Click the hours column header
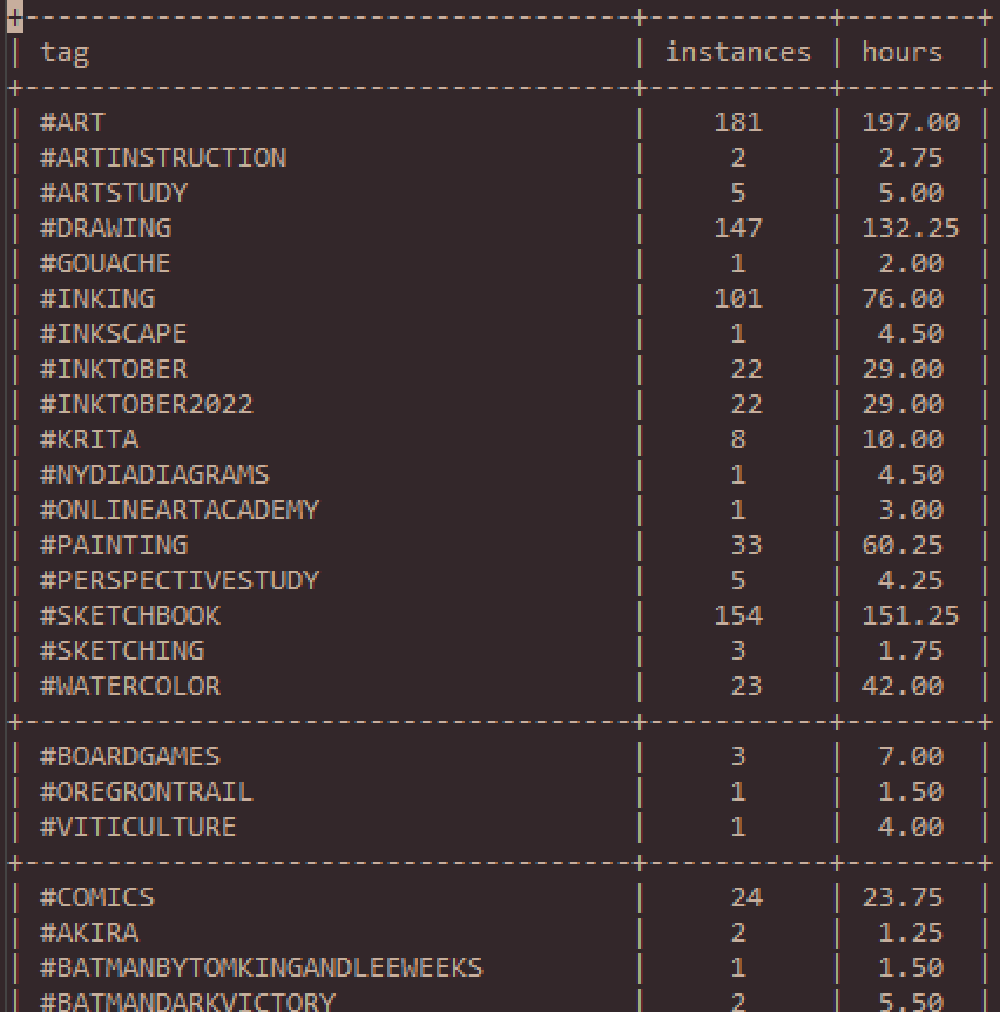This screenshot has width=1000, height=1012. 903,52
